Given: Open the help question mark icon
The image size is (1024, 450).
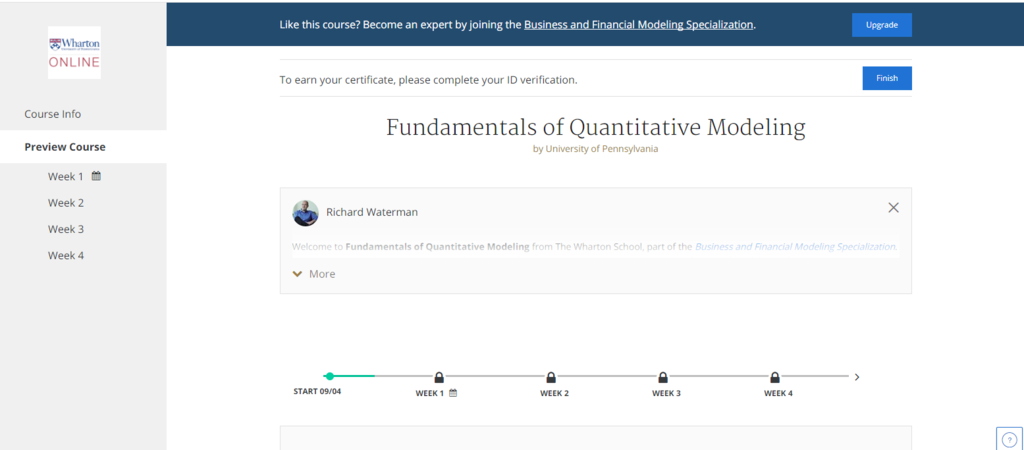Looking at the screenshot, I should pos(1009,440).
